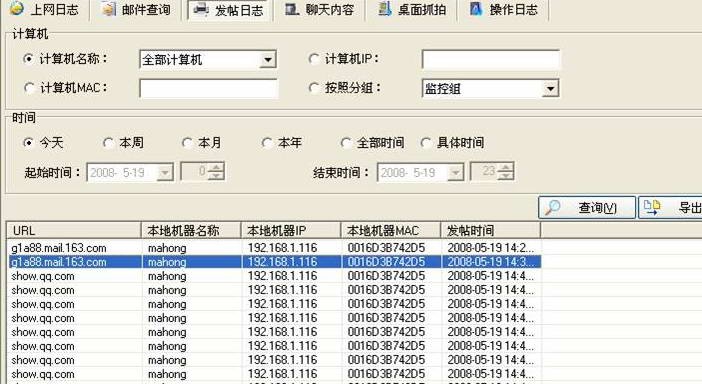Click the chat icon on 聊天内容 tab
The height and width of the screenshot is (384, 702).
tap(292, 9)
